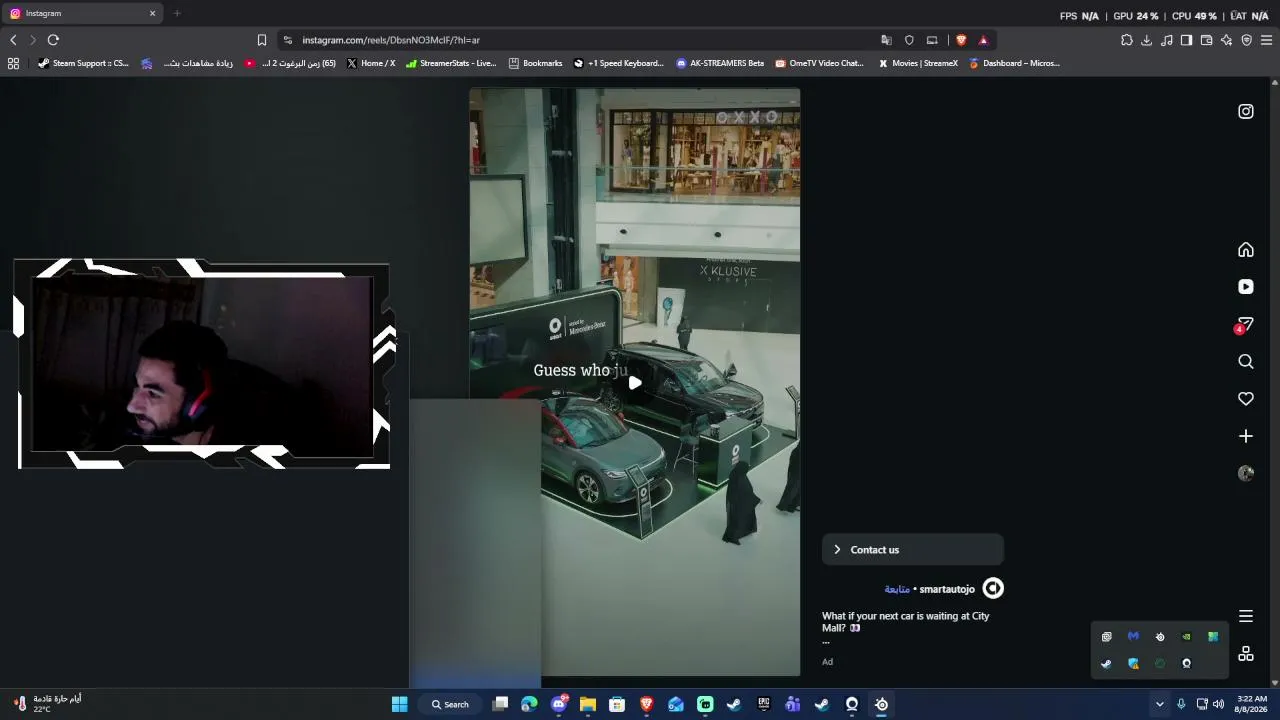Open Instagram search magnifier icon
1280x720 pixels.
pyautogui.click(x=1246, y=362)
